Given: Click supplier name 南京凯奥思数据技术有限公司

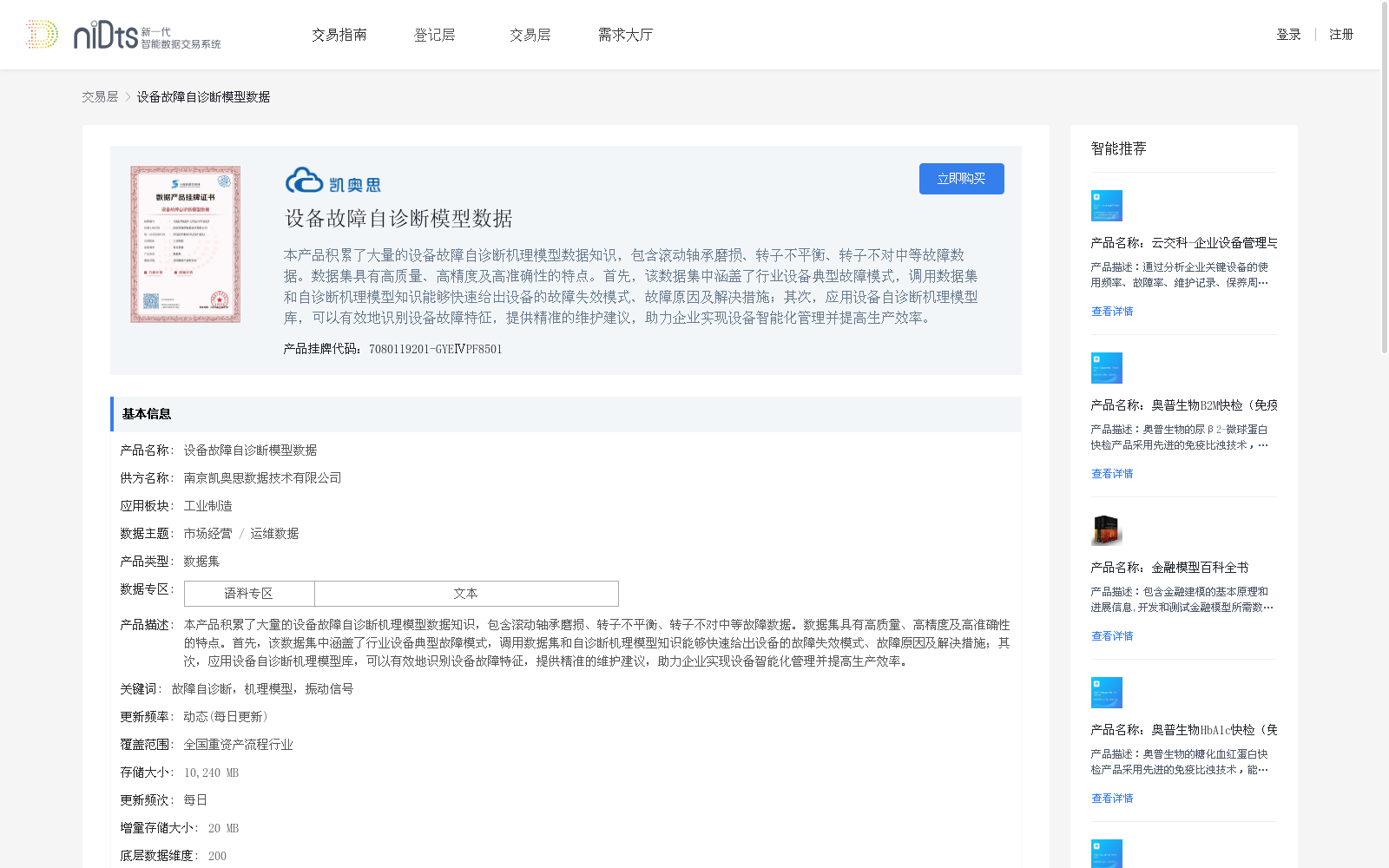Looking at the screenshot, I should (262, 478).
